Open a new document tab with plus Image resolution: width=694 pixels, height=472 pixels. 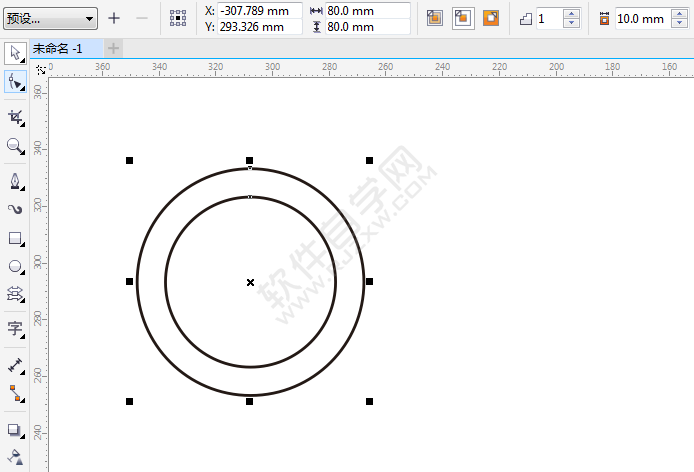(x=113, y=48)
